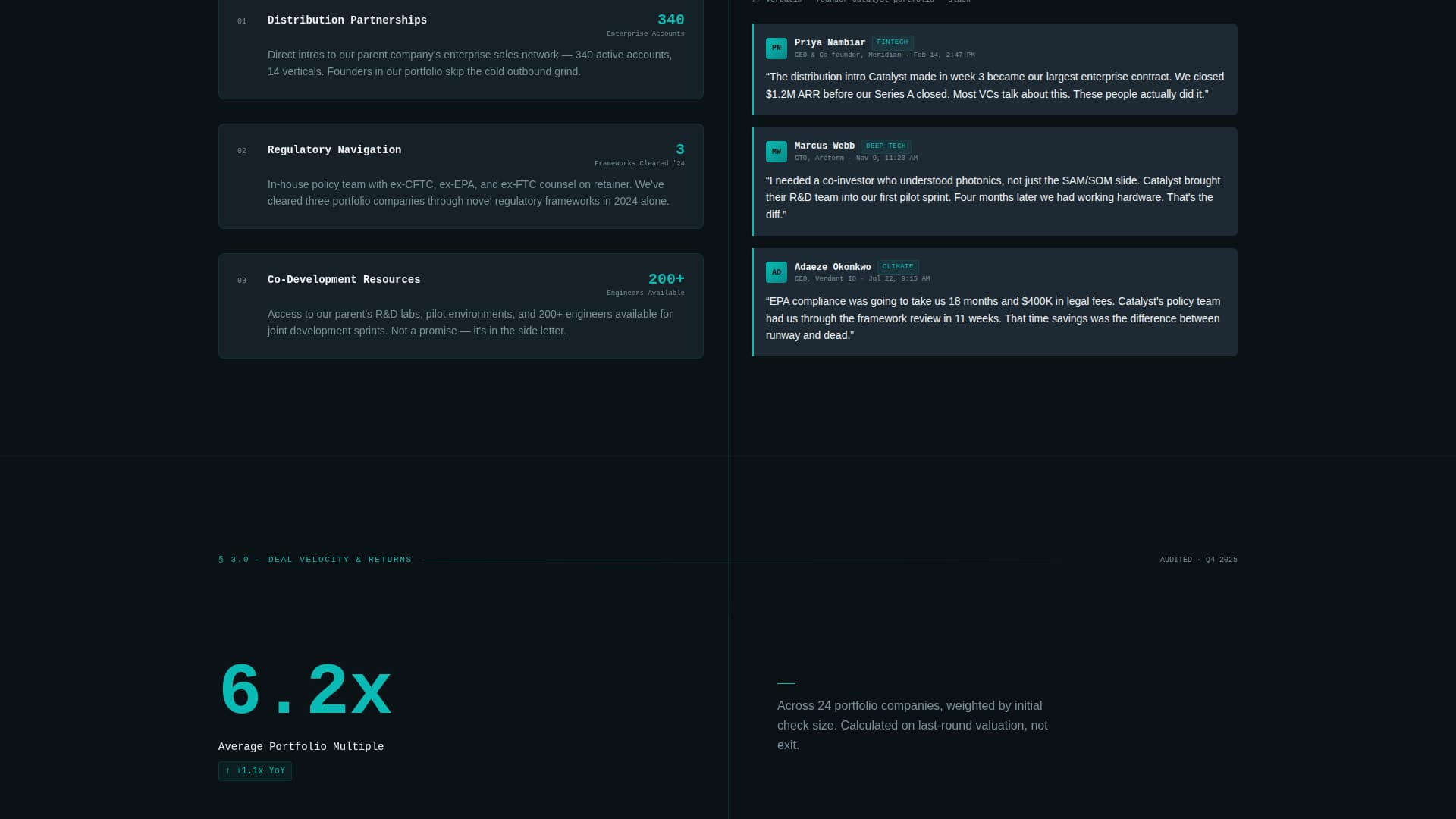
Task: Click the 'Engineers Available' caption
Action: [x=645, y=293]
